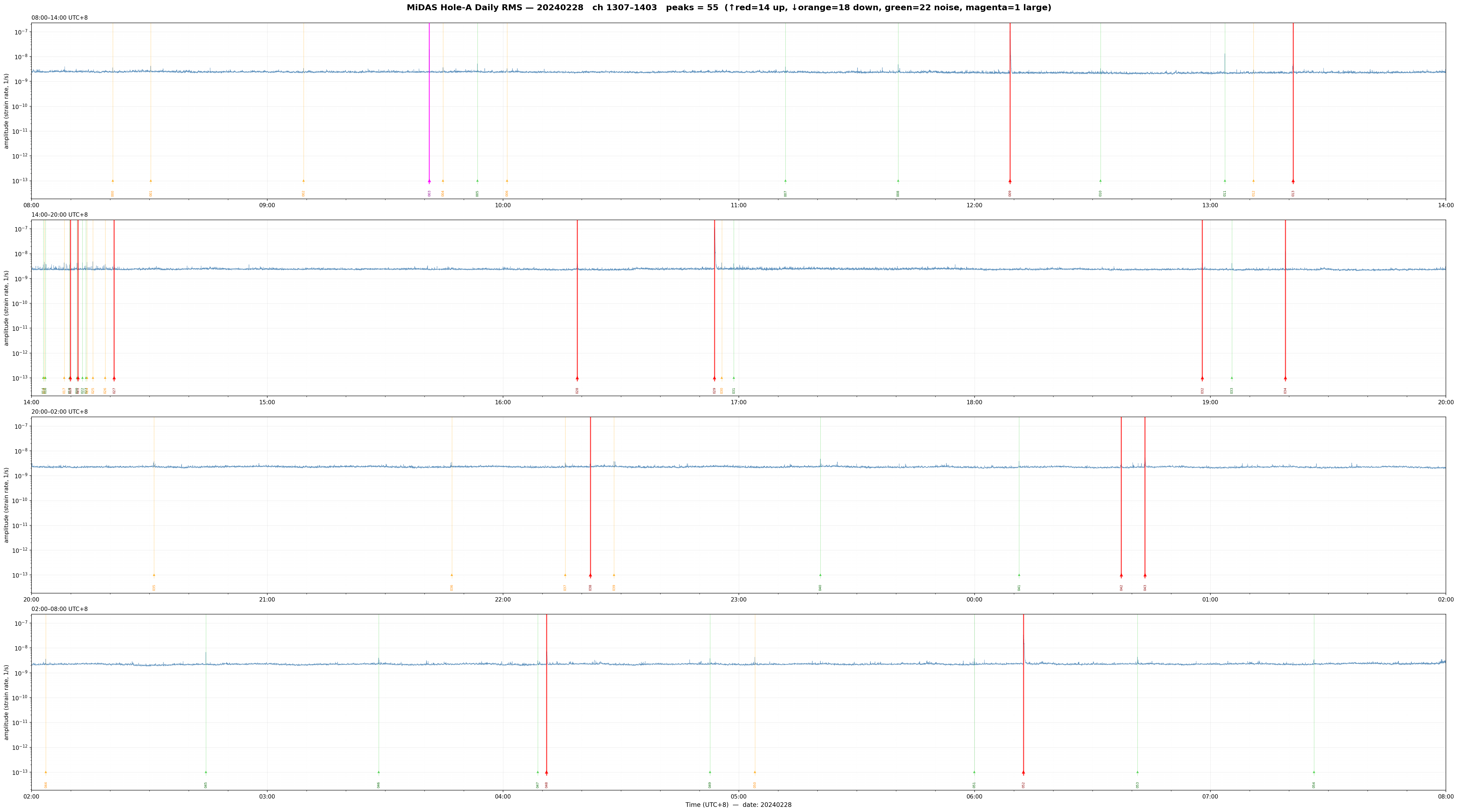Click orange peak marker 006
This screenshot has width=1458, height=812.
coord(507,181)
